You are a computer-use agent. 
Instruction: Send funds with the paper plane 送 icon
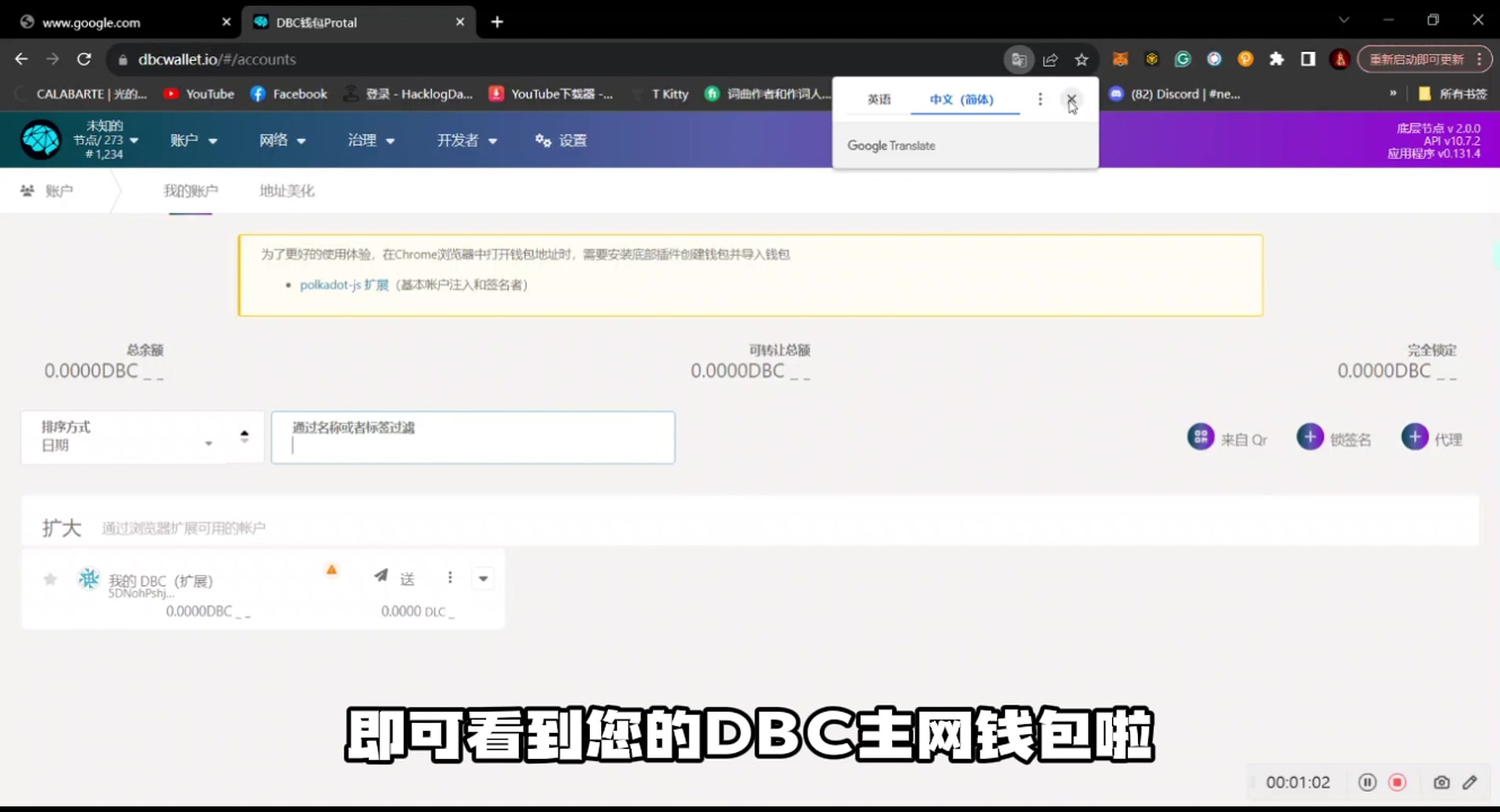381,576
